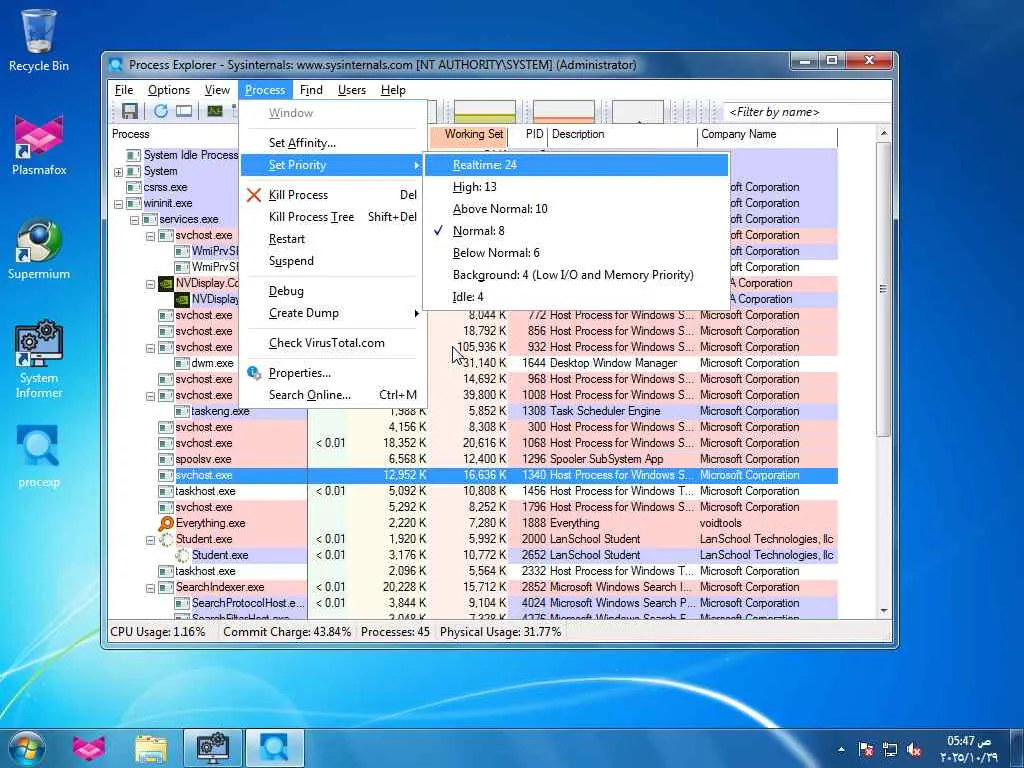
Task: Collapse the parent Student.exe node
Action: (x=150, y=540)
